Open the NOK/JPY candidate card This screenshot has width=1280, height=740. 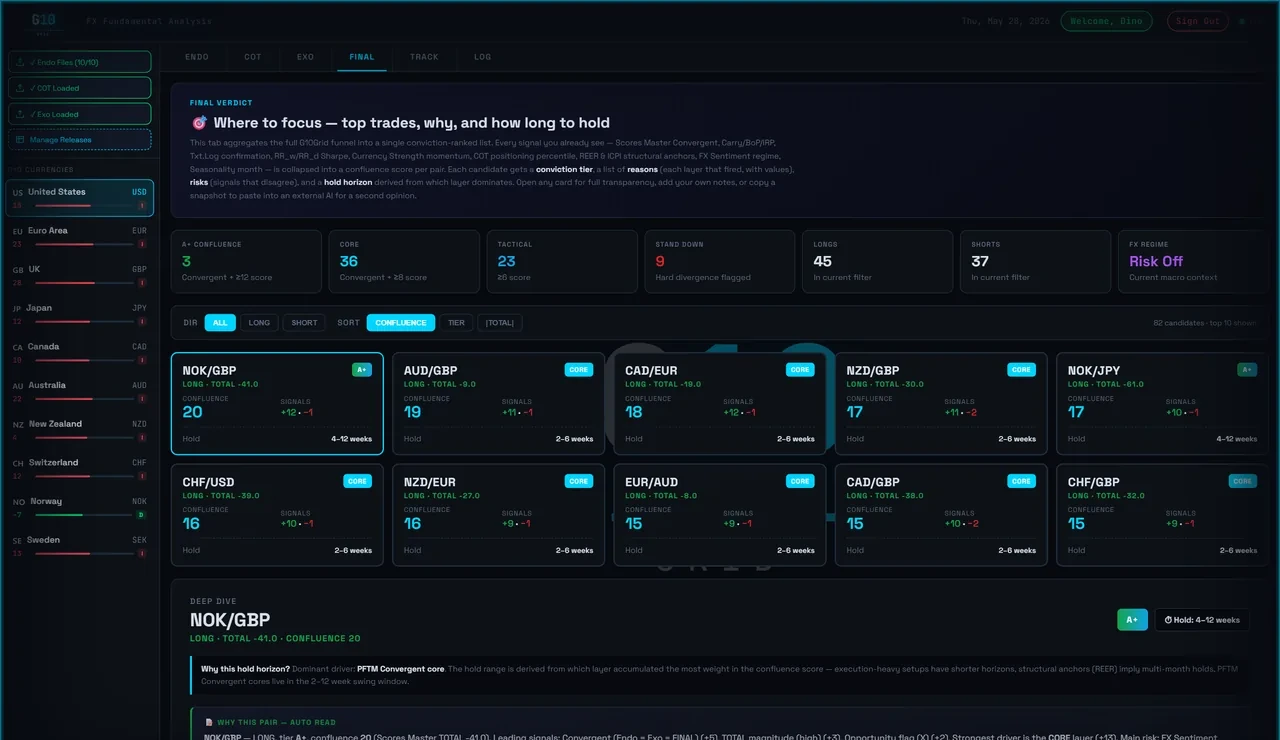point(1162,403)
